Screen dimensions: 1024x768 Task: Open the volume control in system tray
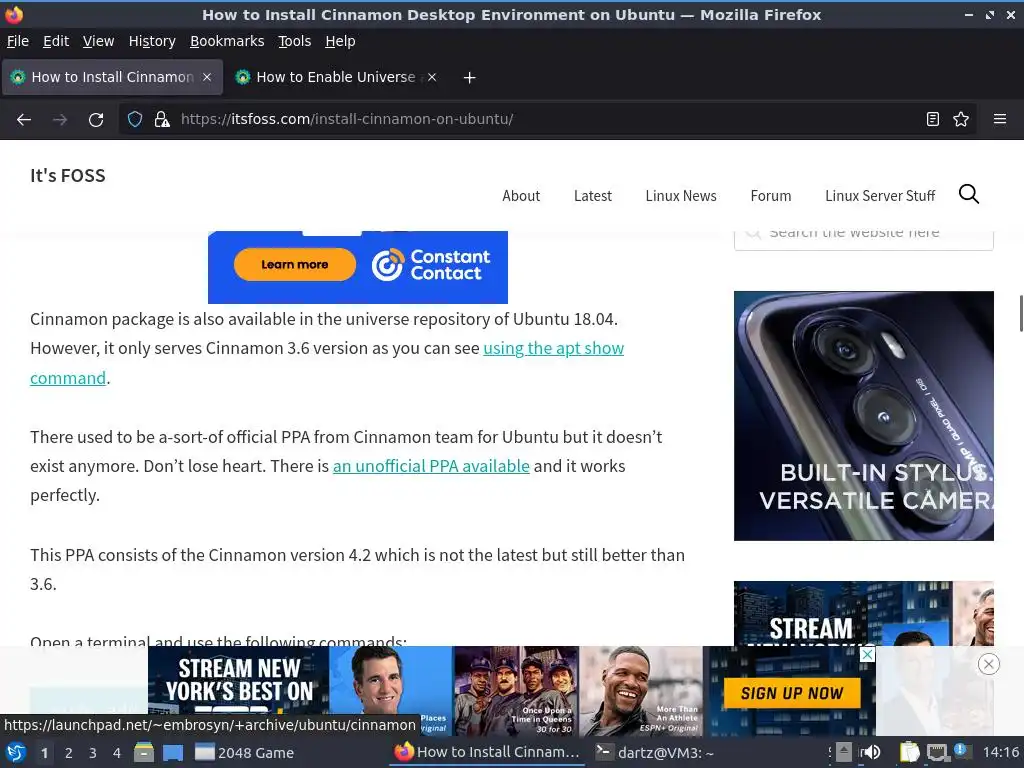tap(871, 752)
